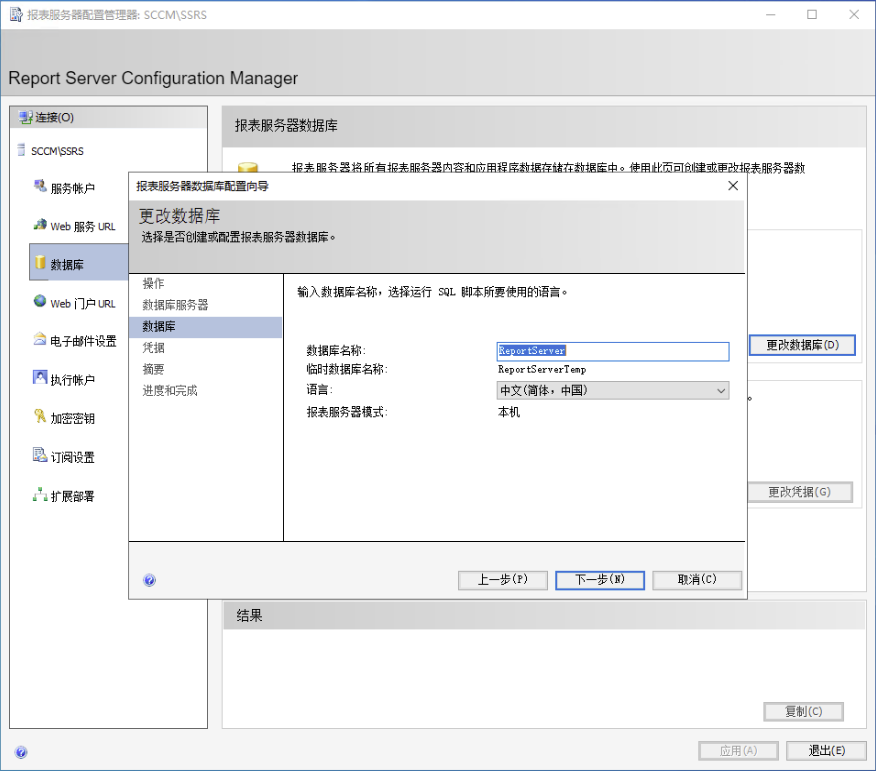Open the 电子邮件设置 envelope icon

[40, 339]
